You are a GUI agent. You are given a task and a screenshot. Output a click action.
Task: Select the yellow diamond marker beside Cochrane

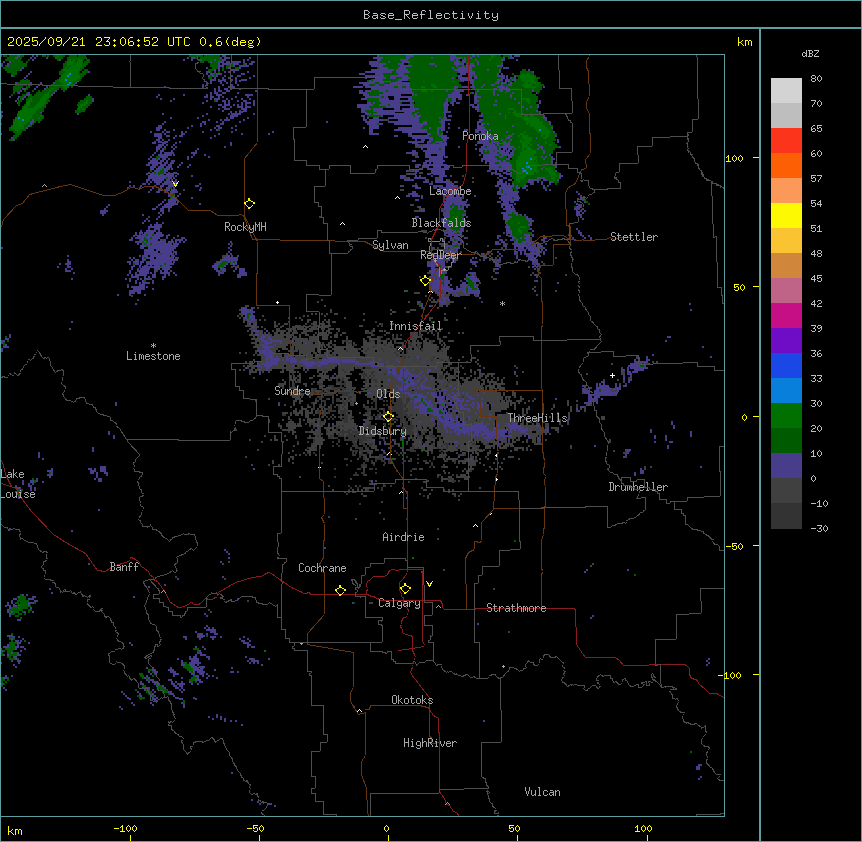click(340, 591)
